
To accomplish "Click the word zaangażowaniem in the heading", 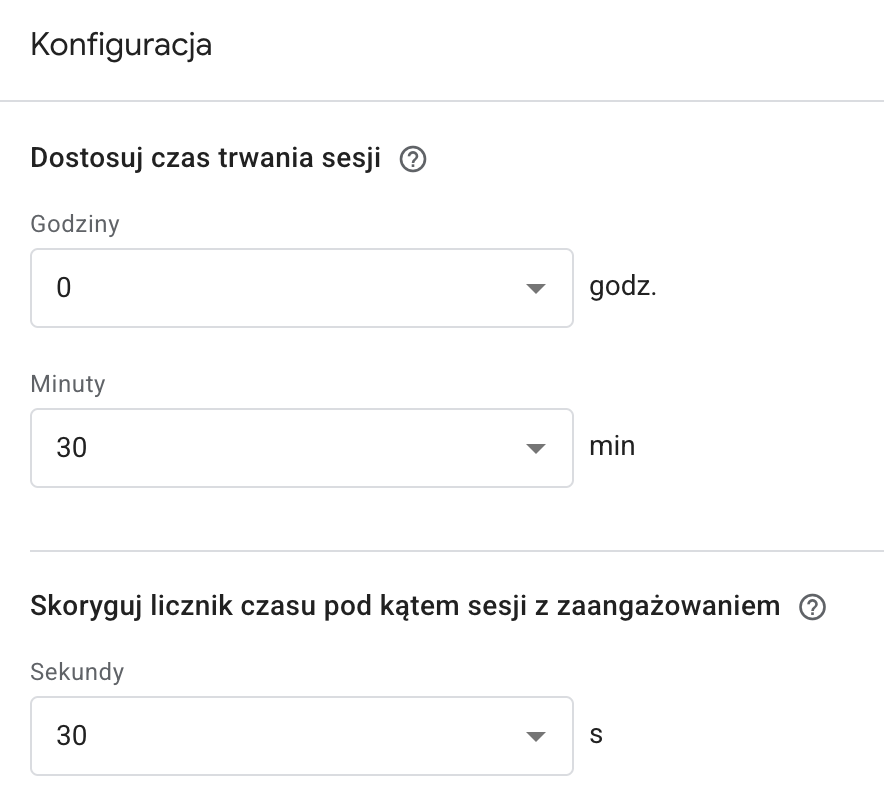I will click(x=669, y=606).
